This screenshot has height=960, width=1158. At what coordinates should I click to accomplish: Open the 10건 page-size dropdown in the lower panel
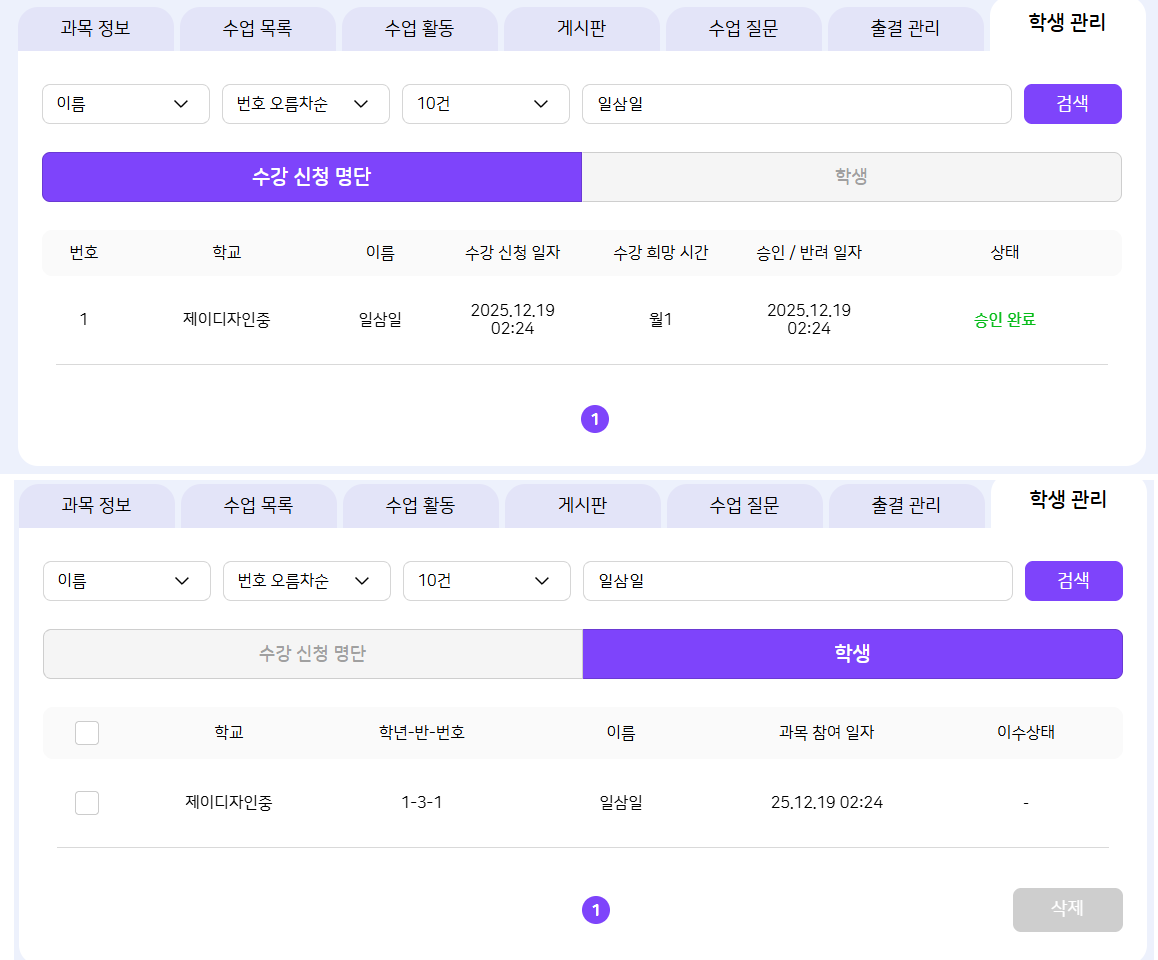click(487, 581)
